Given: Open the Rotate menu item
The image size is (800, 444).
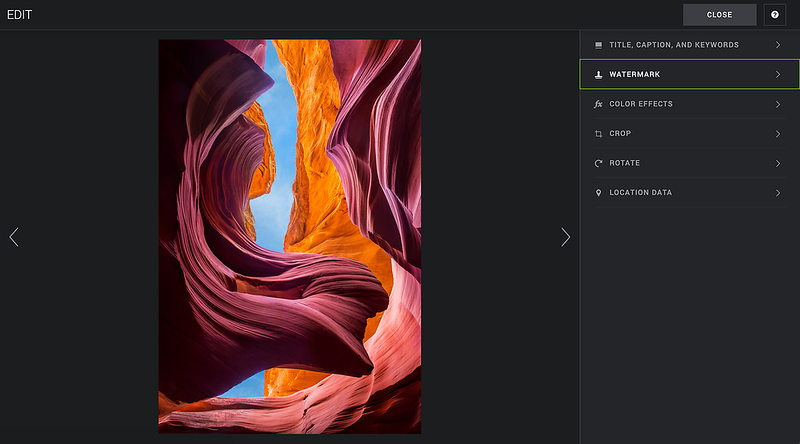Looking at the screenshot, I should click(x=689, y=163).
